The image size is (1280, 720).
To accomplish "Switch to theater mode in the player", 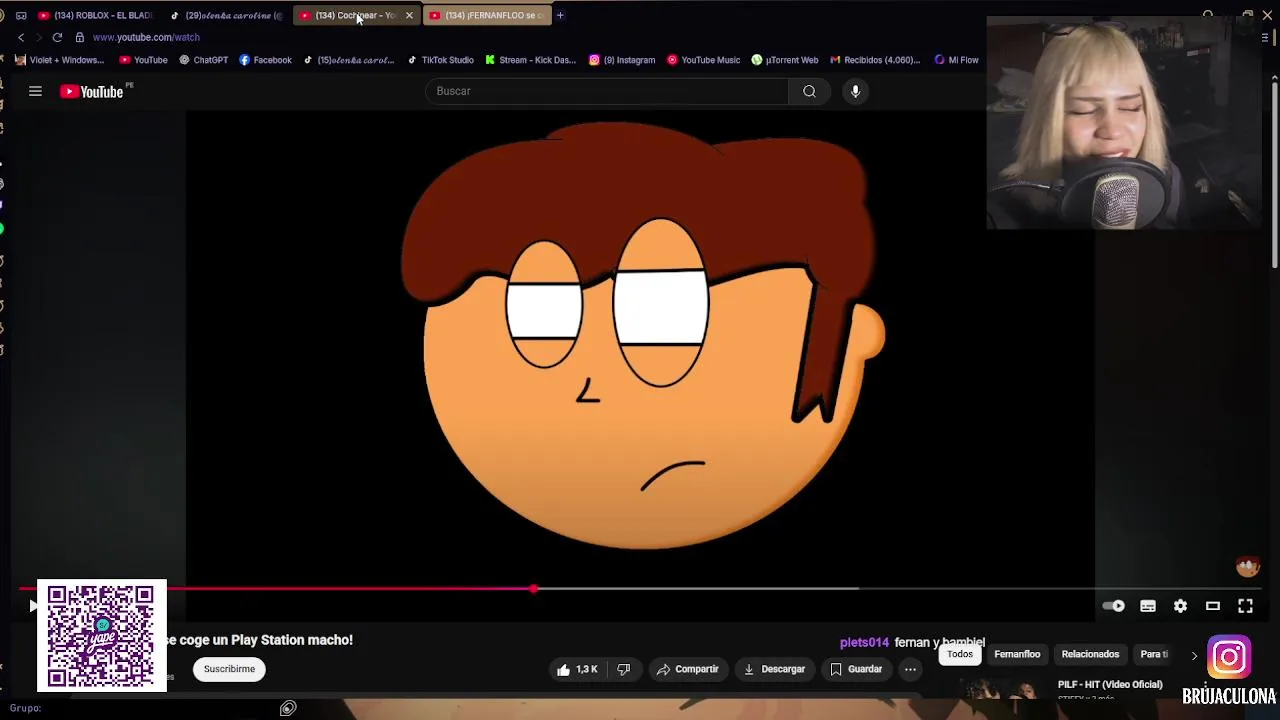I will pos(1213,606).
